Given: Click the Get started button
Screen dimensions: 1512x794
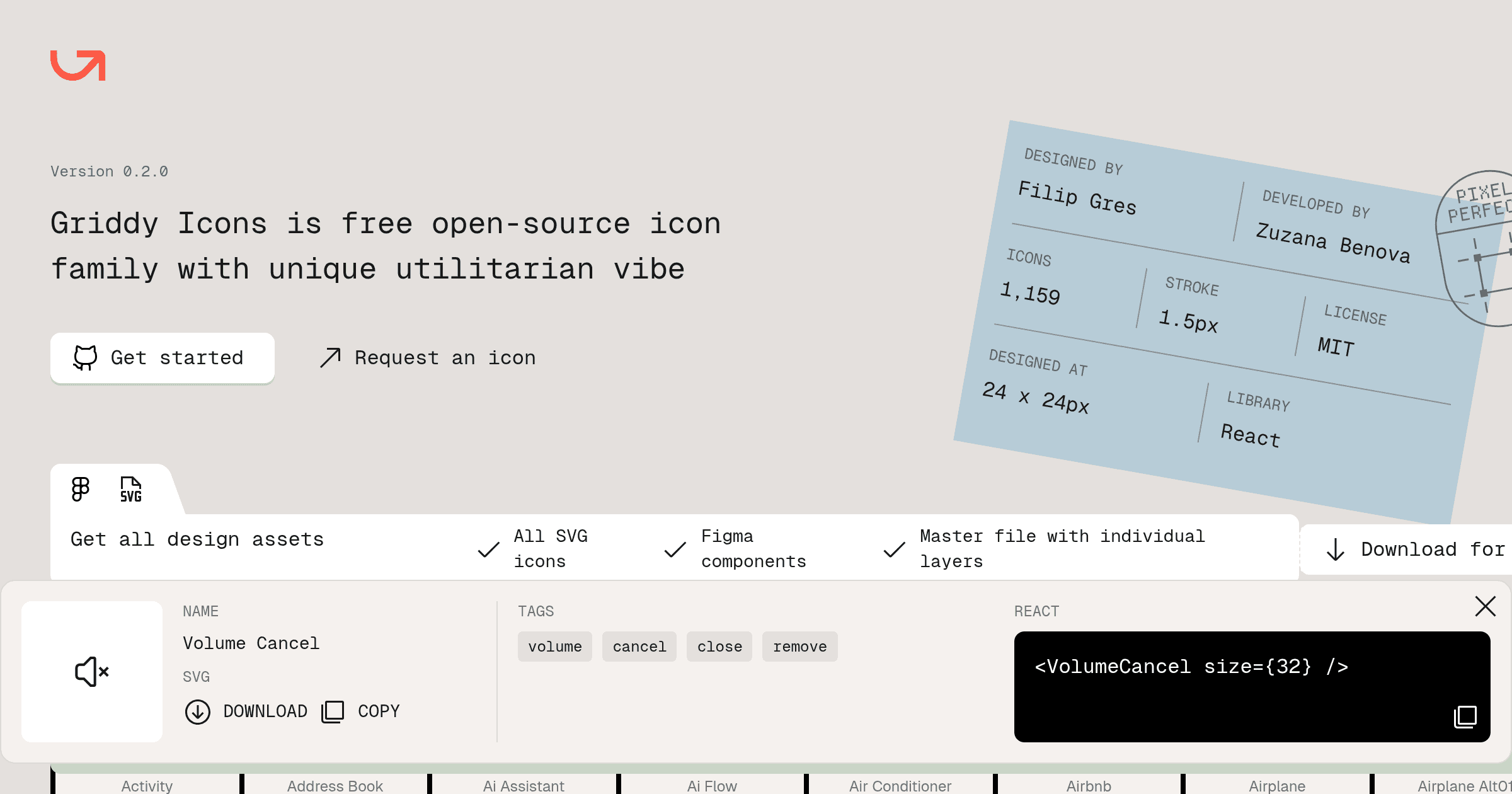Looking at the screenshot, I should (163, 358).
